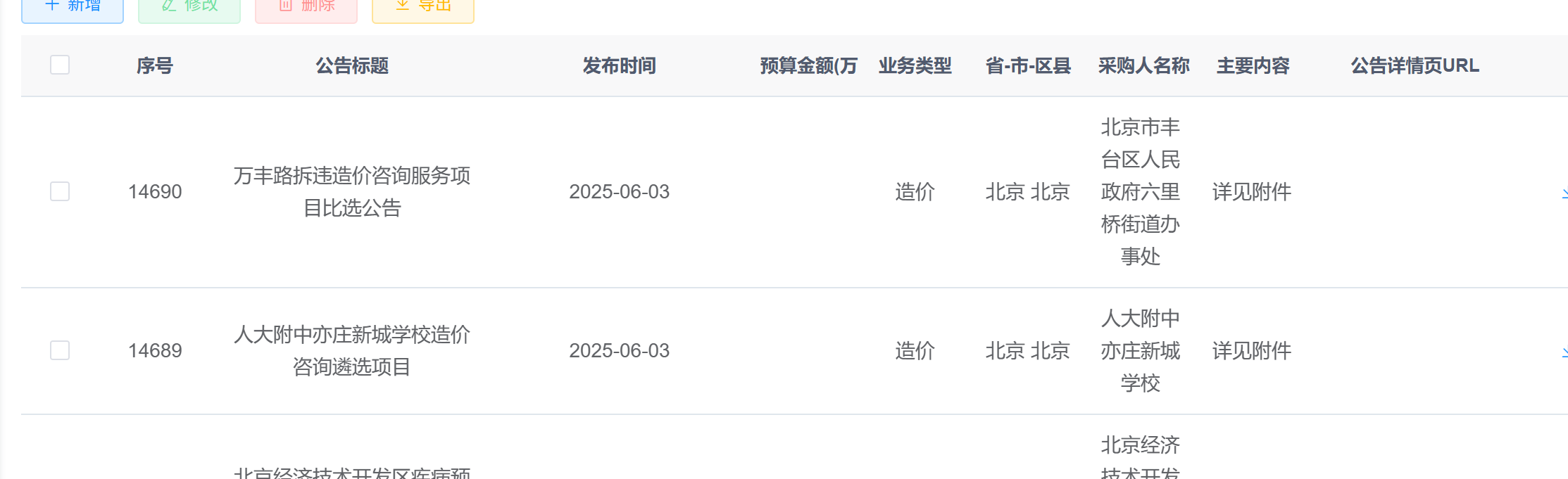Click the 公告标题 column header

click(x=352, y=66)
